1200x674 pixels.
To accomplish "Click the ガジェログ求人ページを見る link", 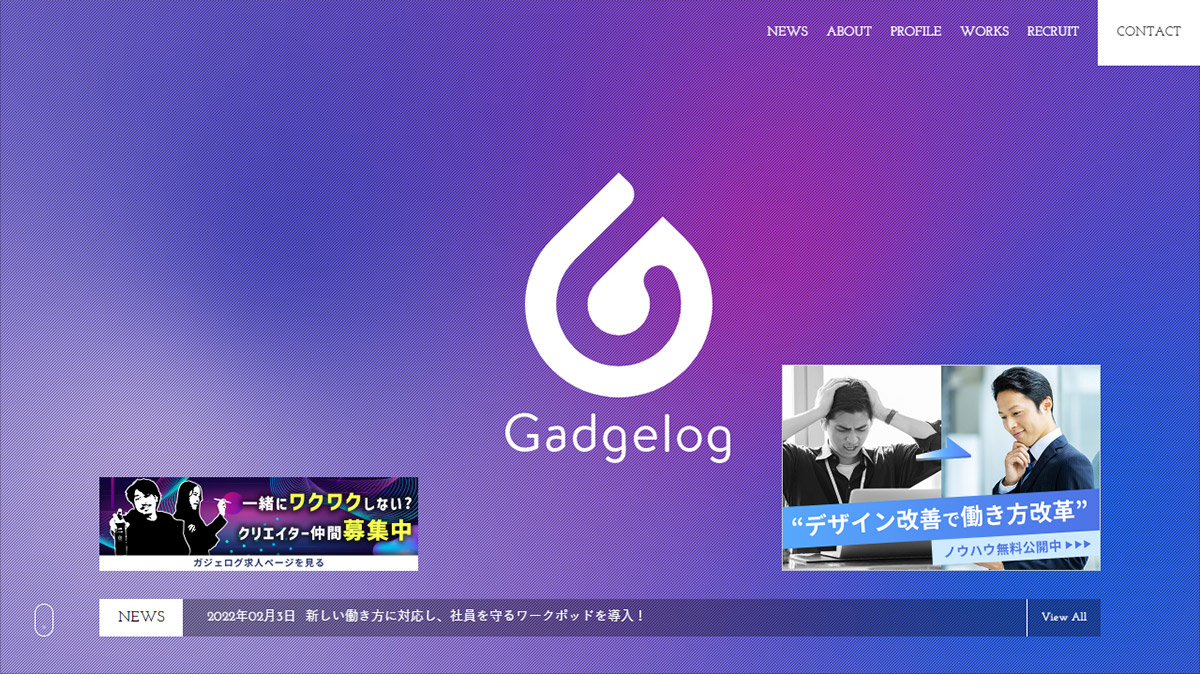I will pos(259,563).
